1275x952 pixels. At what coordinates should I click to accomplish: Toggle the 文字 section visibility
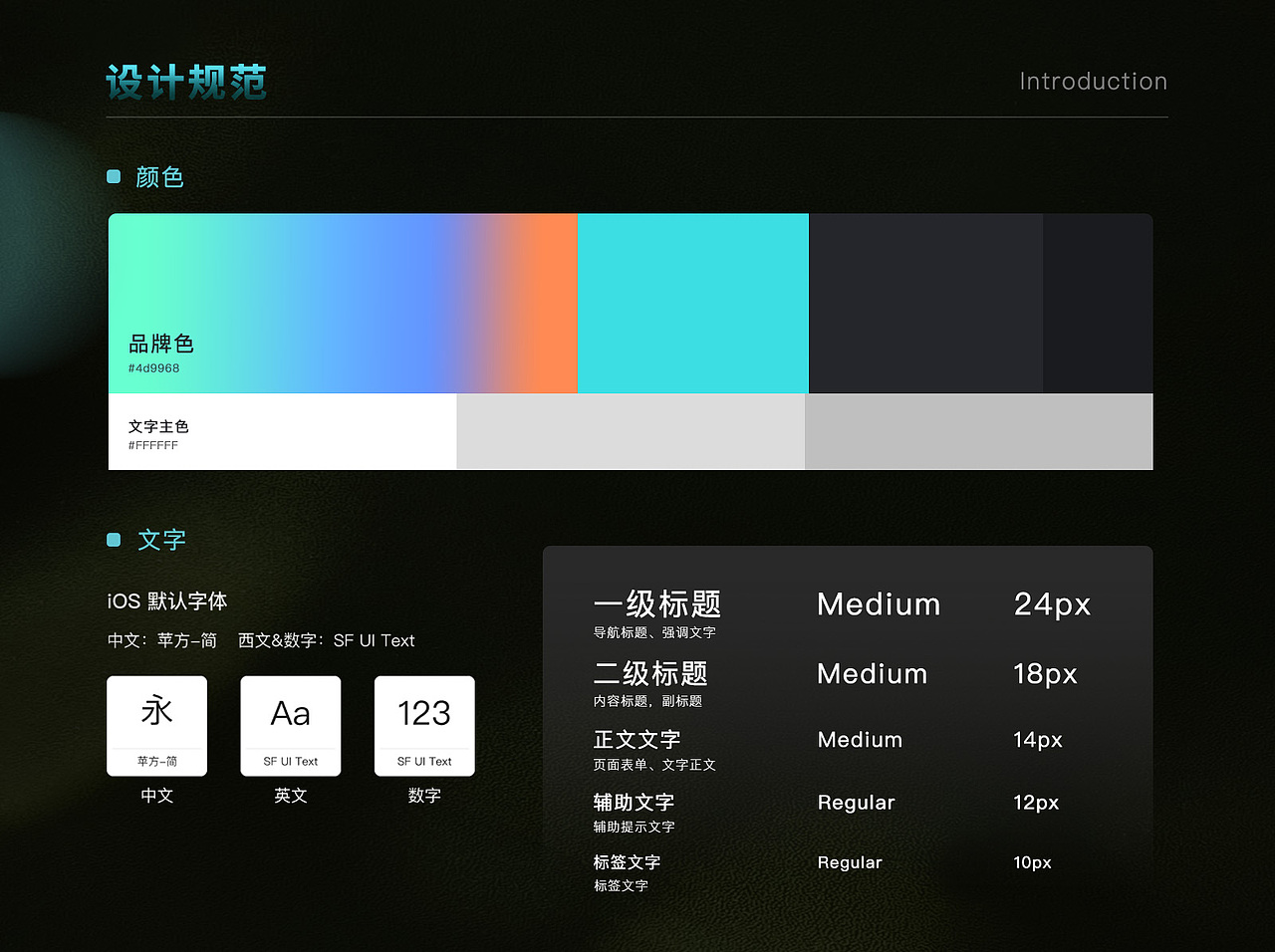[x=161, y=540]
